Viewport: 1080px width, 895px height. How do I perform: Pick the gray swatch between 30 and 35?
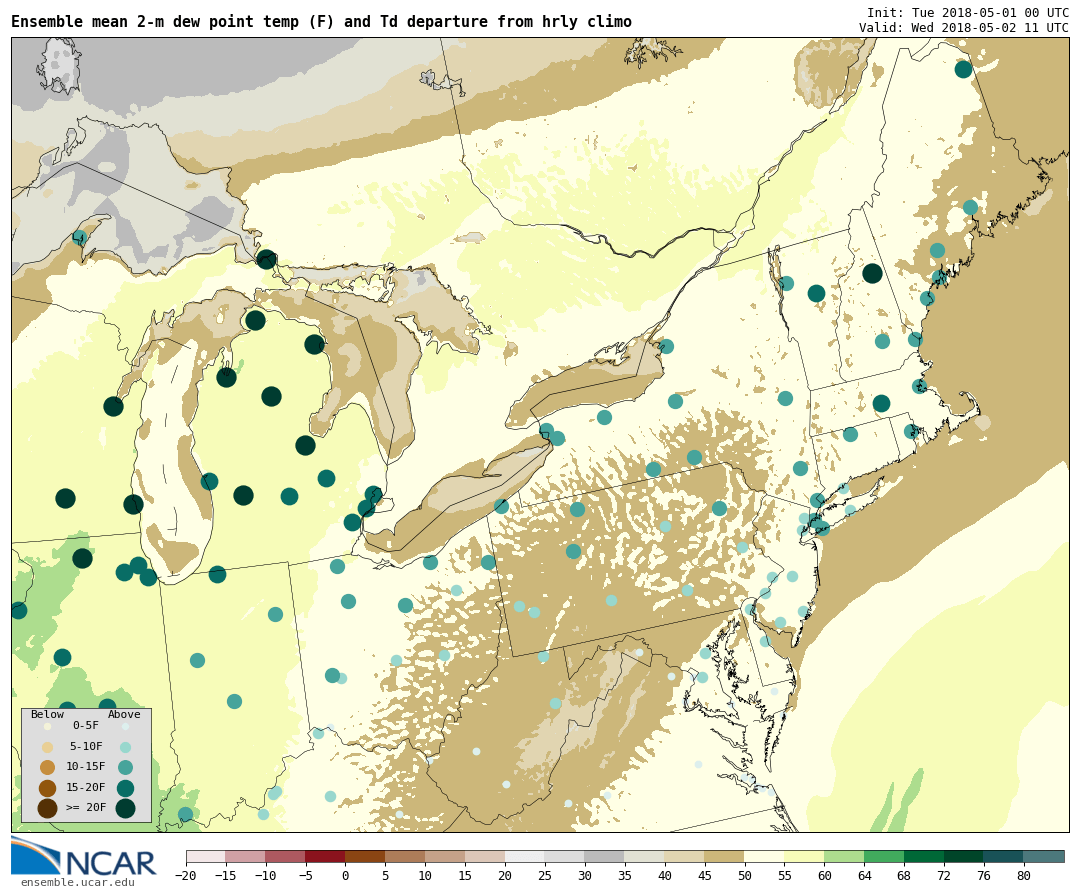pos(605,856)
